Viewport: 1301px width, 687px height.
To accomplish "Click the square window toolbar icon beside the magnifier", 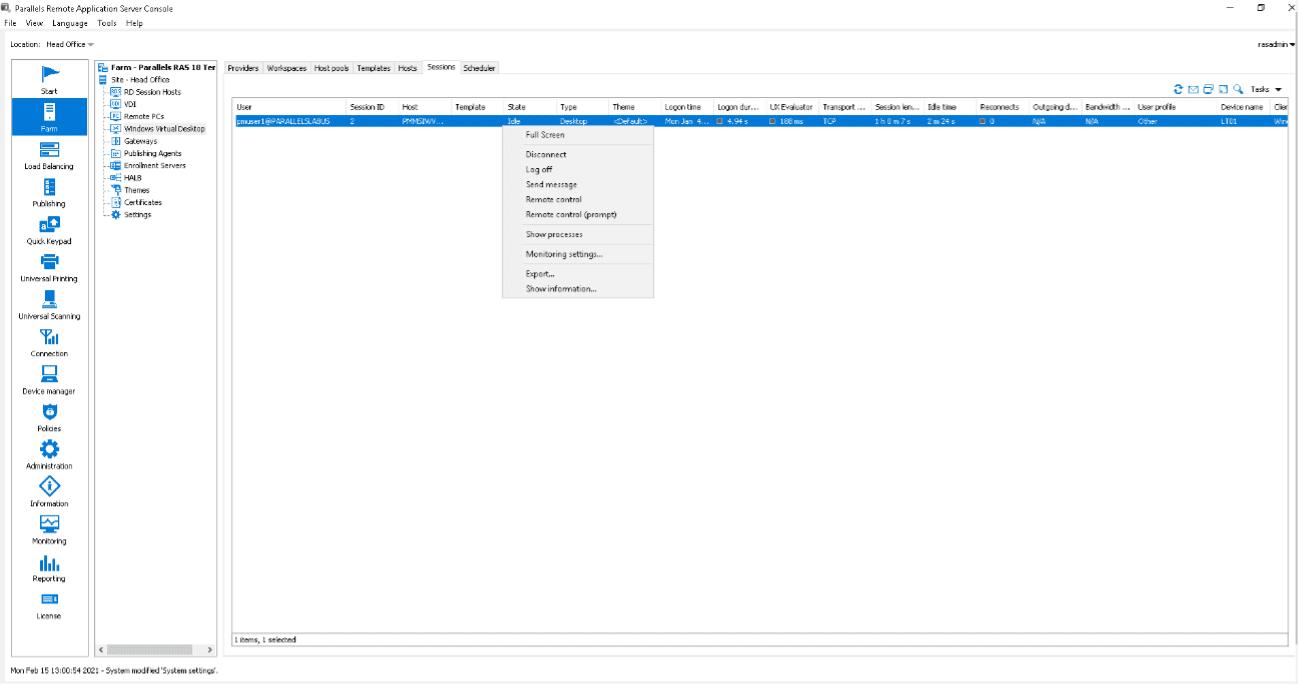I will (1223, 89).
